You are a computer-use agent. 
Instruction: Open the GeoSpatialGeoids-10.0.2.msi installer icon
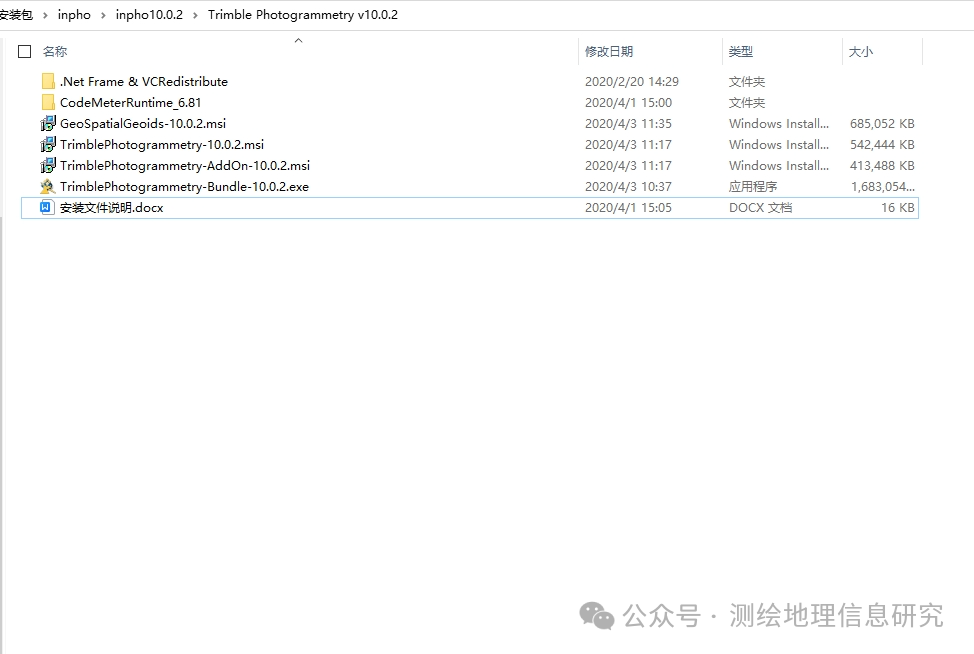49,123
